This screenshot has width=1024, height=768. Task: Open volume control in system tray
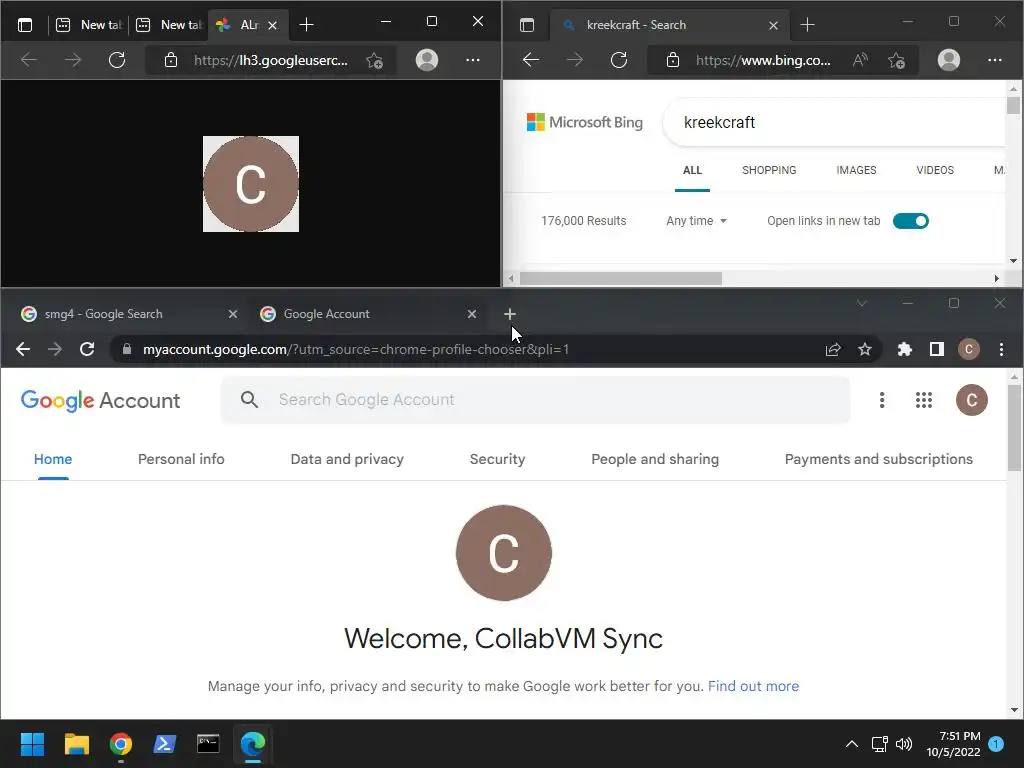[x=904, y=744]
